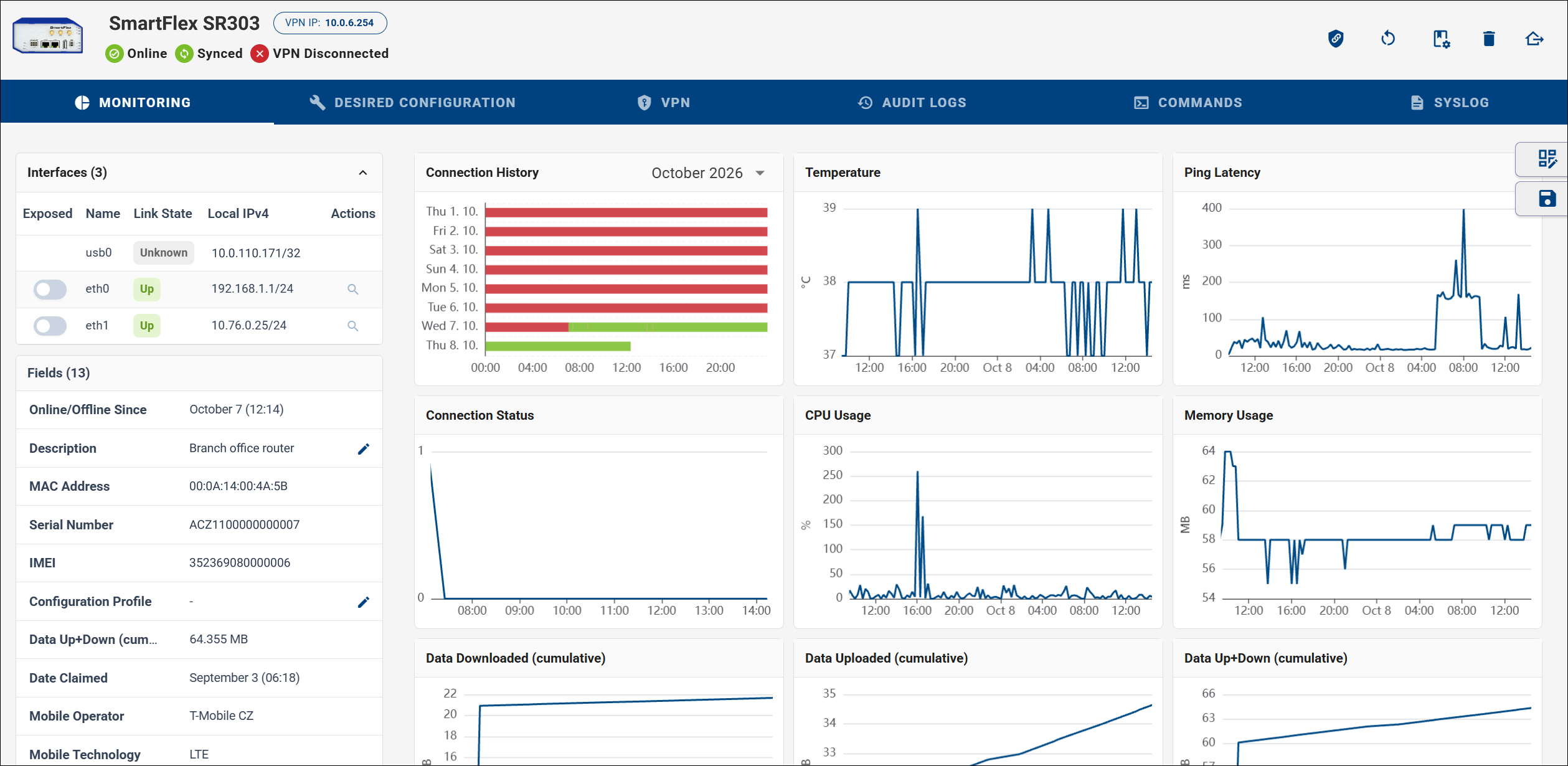
Task: Open the VPN tab
Action: (x=664, y=103)
